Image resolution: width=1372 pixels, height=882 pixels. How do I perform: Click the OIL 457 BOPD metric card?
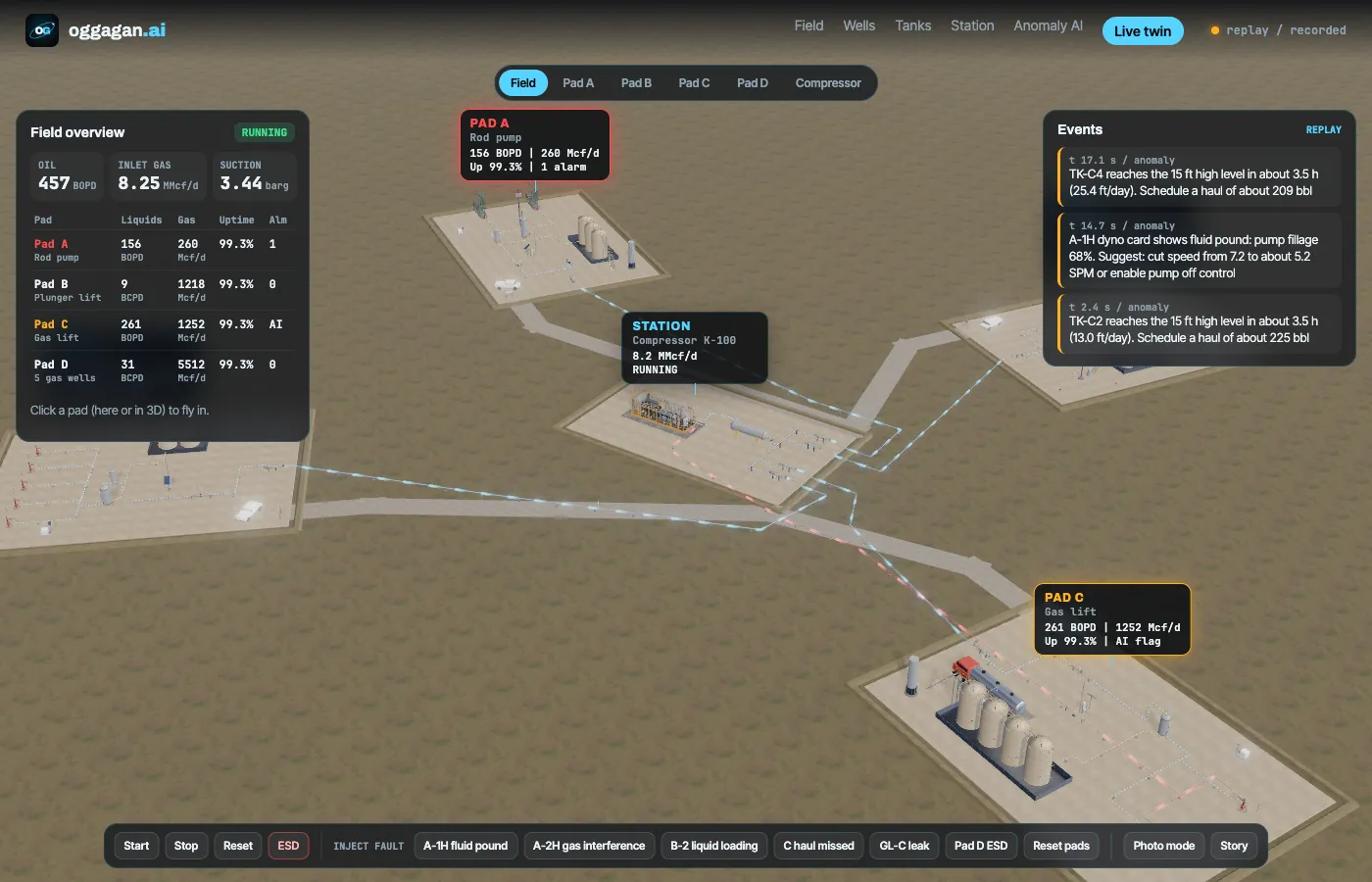click(x=68, y=176)
